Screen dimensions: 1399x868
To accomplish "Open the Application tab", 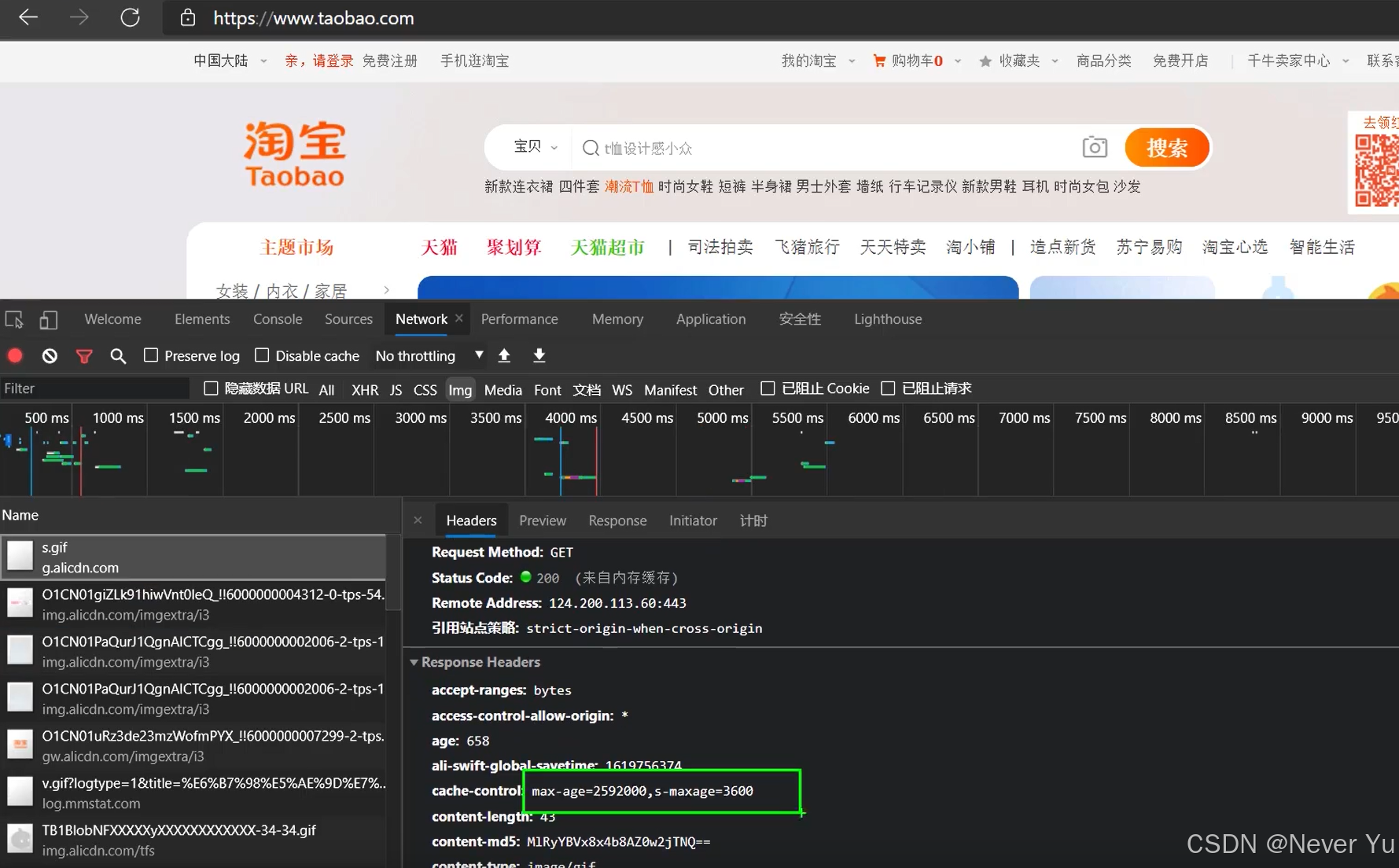I will 711,319.
